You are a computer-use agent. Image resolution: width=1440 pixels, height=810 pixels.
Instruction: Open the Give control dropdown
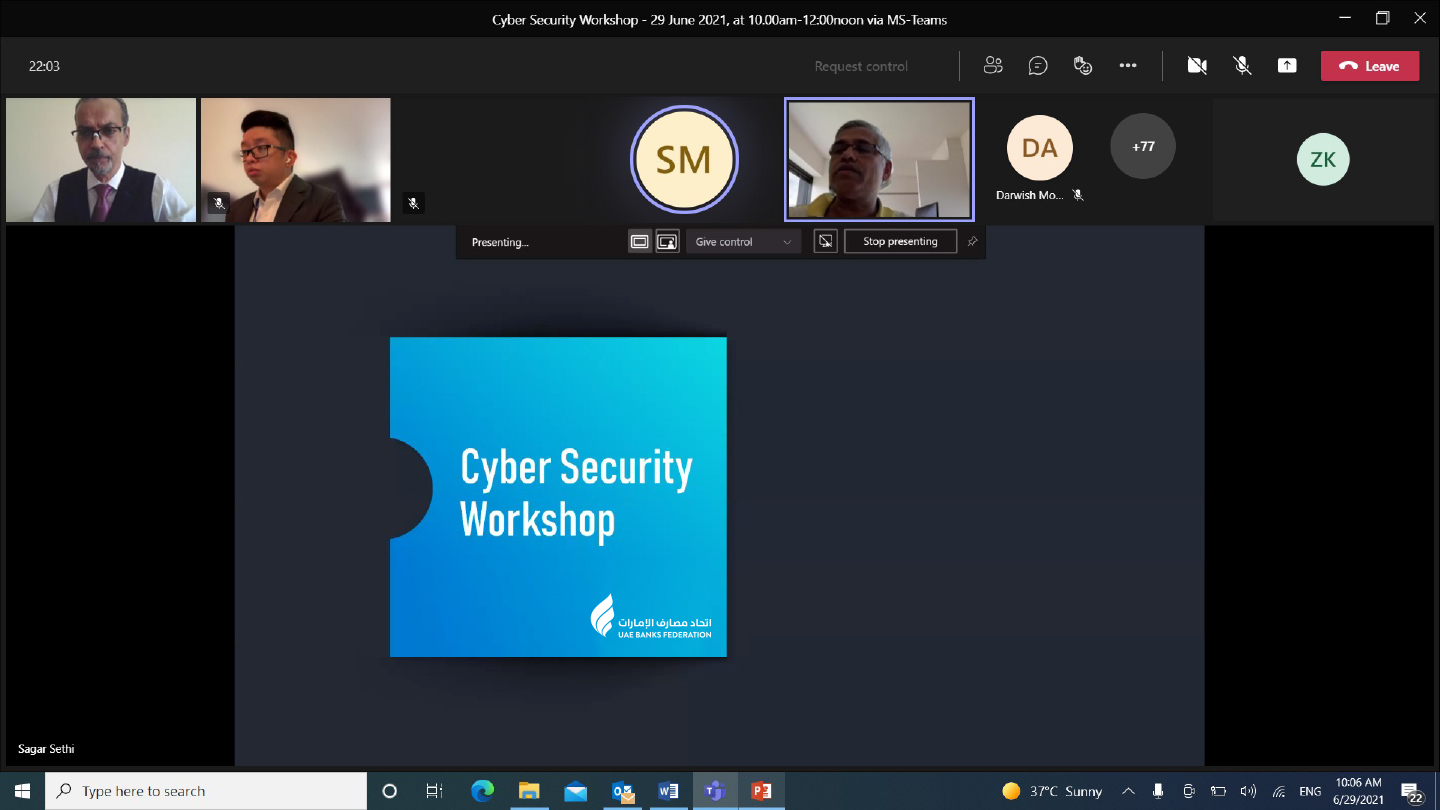pos(743,242)
